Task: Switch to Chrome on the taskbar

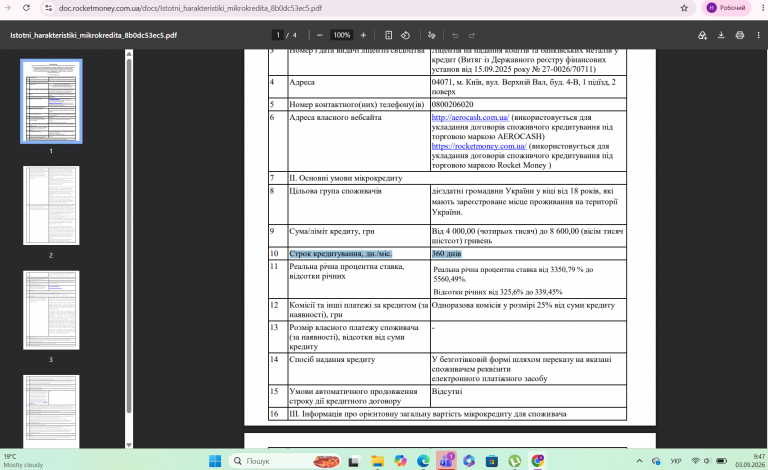Action: coord(538,461)
